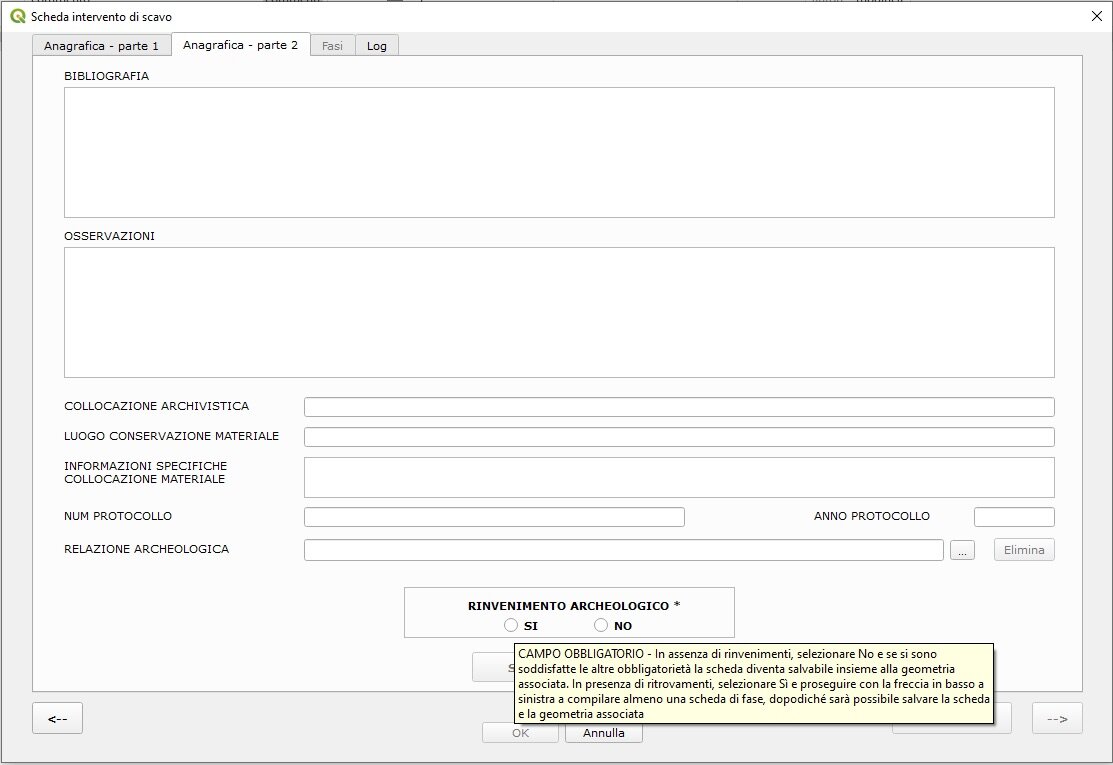Close the Scheda intervento di scavo dialog
Image resolution: width=1113 pixels, height=765 pixels.
(x=1095, y=17)
